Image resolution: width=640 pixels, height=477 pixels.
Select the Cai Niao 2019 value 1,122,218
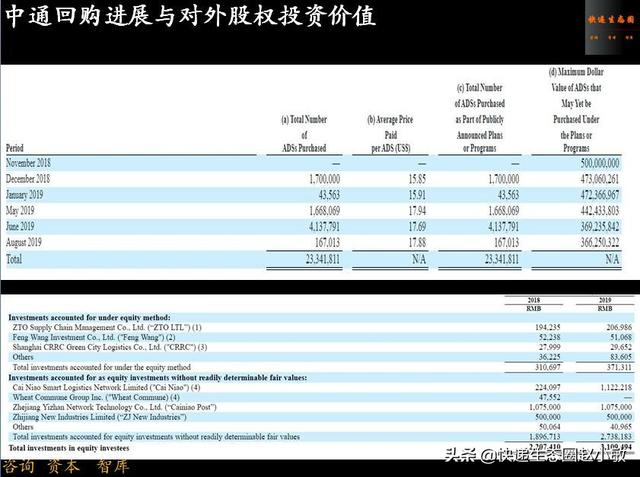(x=616, y=387)
